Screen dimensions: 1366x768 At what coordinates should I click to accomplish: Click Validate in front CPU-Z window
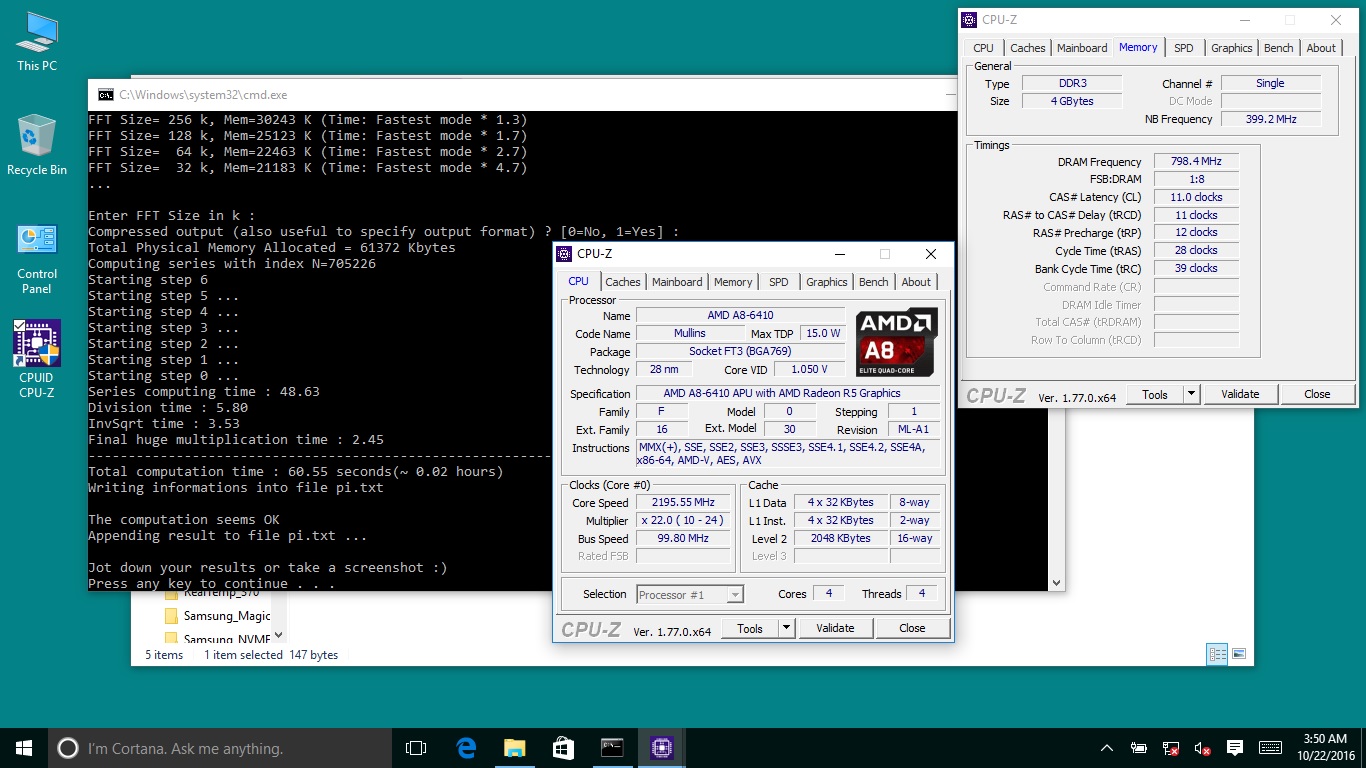pos(835,628)
